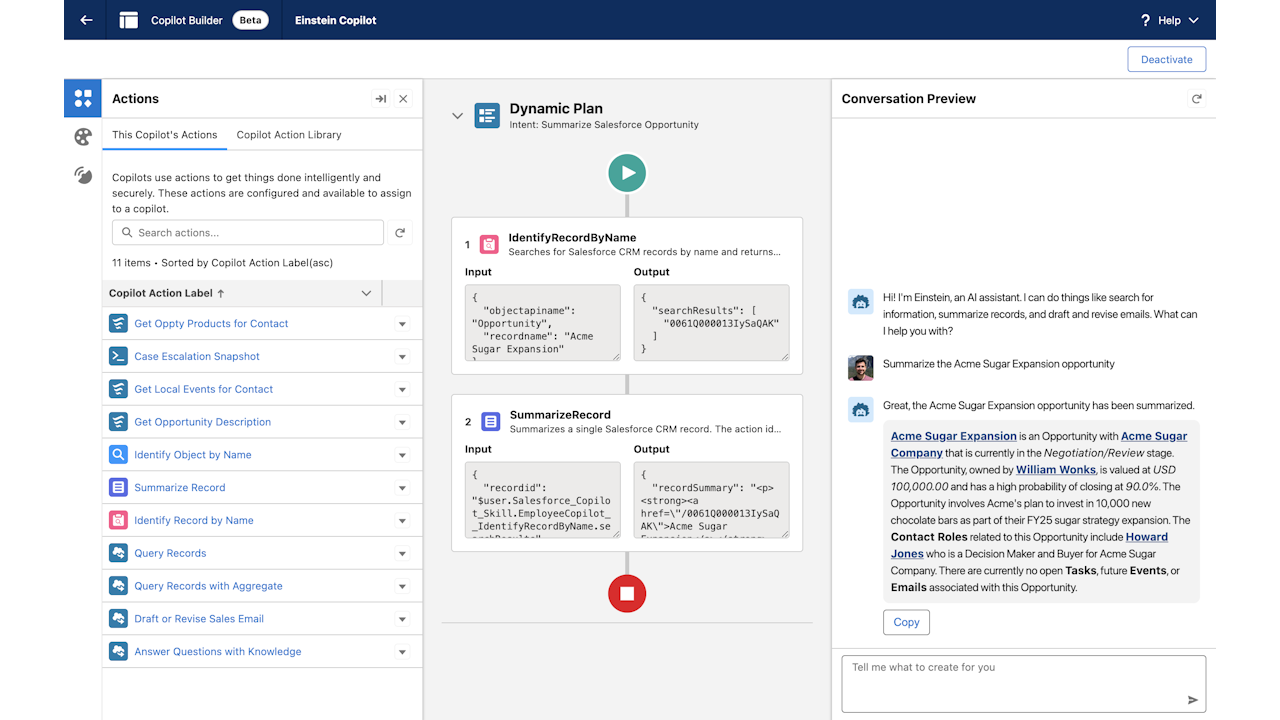This screenshot has width=1280, height=720.
Task: Open the Help question mark icon
Action: (1145, 20)
